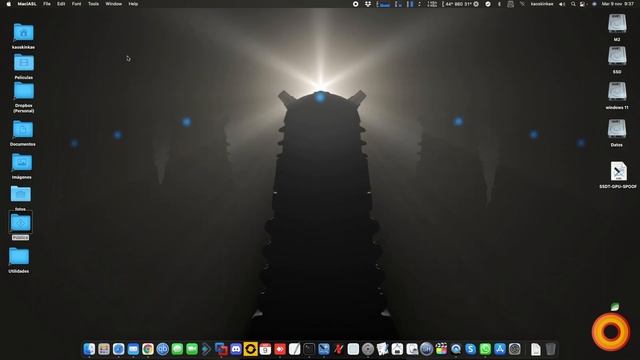Open qBittorrent from the Dock

pyautogui.click(x=162, y=349)
